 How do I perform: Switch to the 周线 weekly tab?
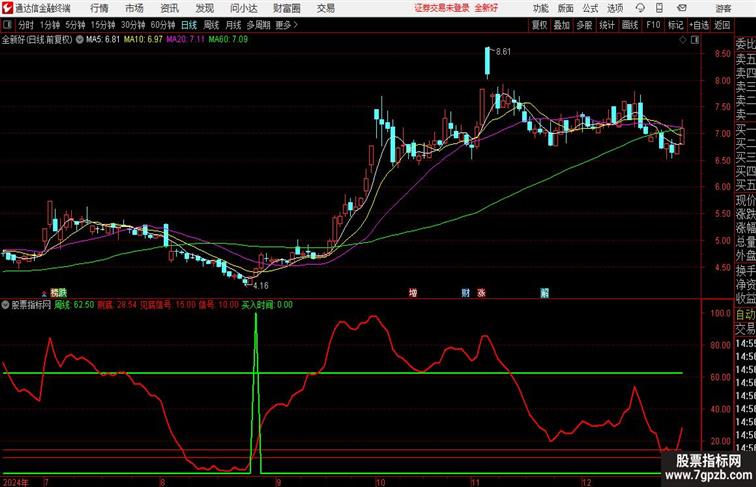211,25
